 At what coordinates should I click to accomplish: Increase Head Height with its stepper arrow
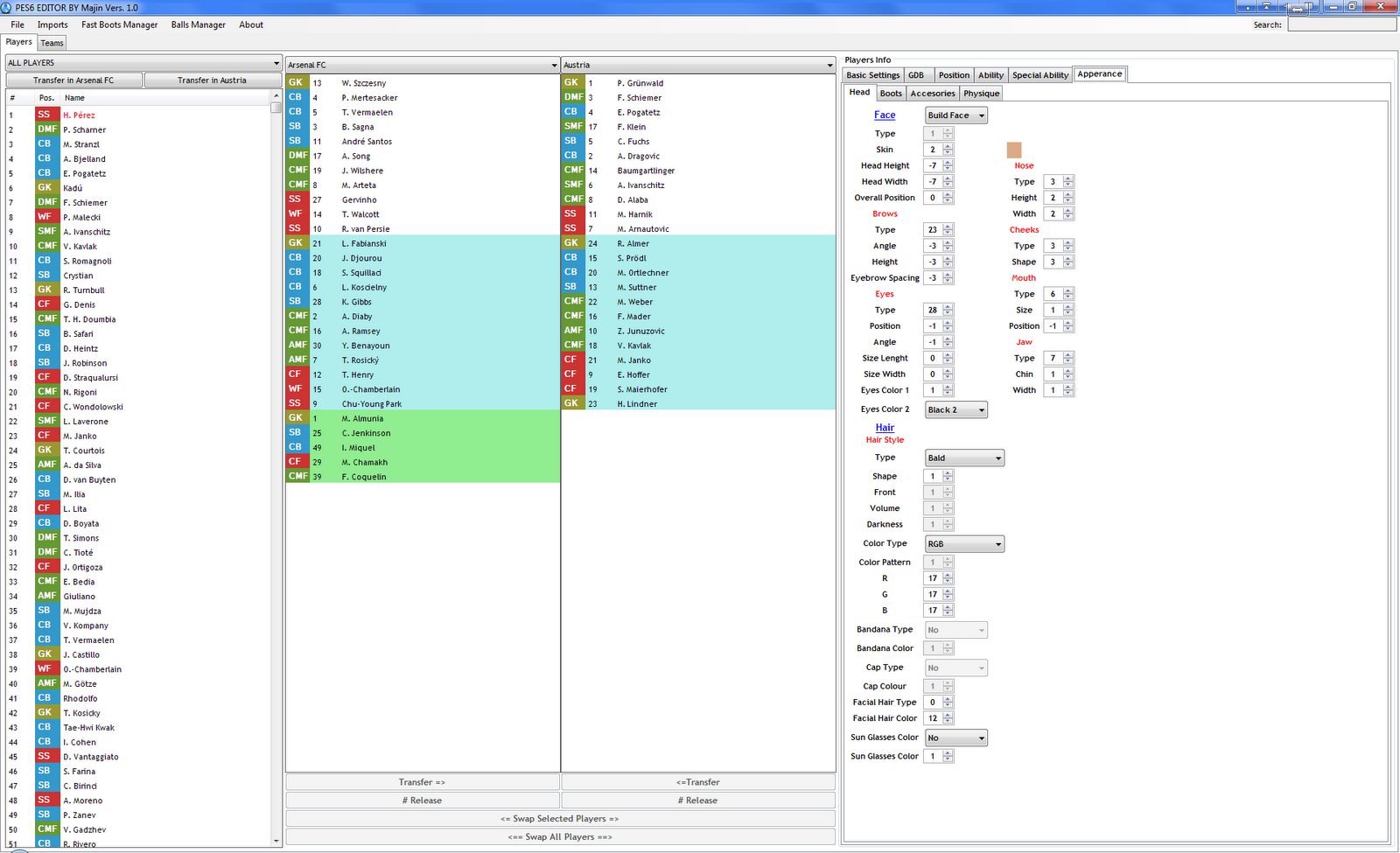tap(950, 162)
